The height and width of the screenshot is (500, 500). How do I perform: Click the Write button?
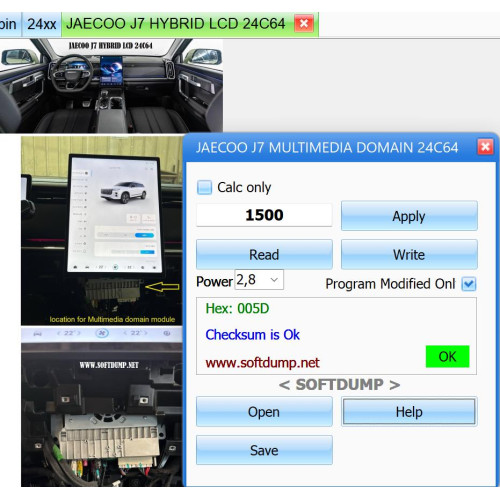(x=409, y=254)
